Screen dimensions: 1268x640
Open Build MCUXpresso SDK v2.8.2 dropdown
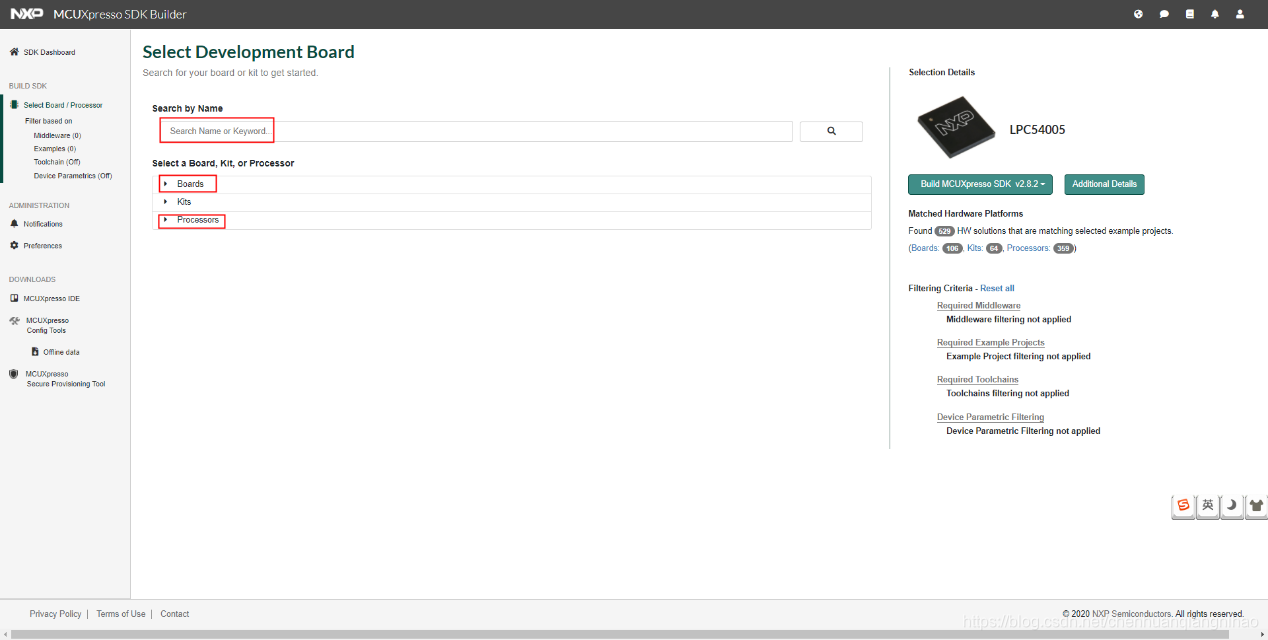tap(981, 184)
